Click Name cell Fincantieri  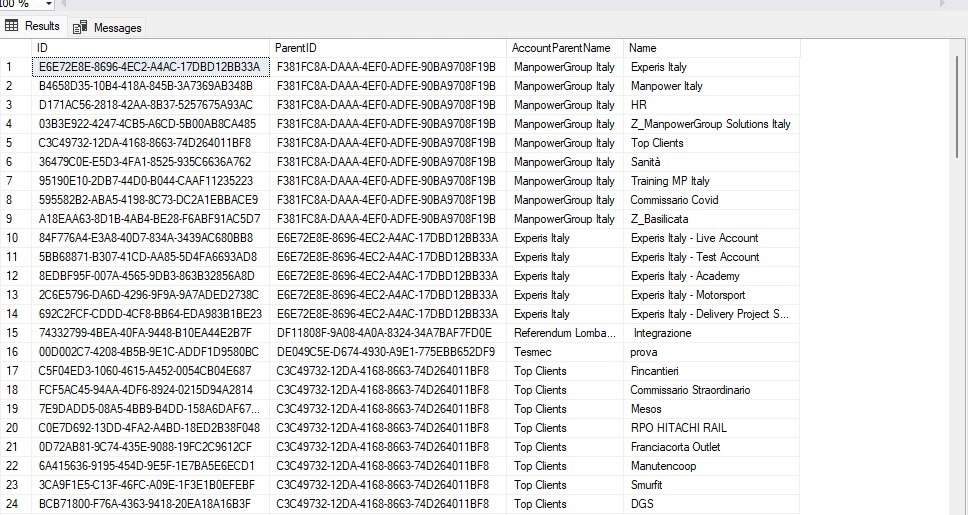point(712,371)
